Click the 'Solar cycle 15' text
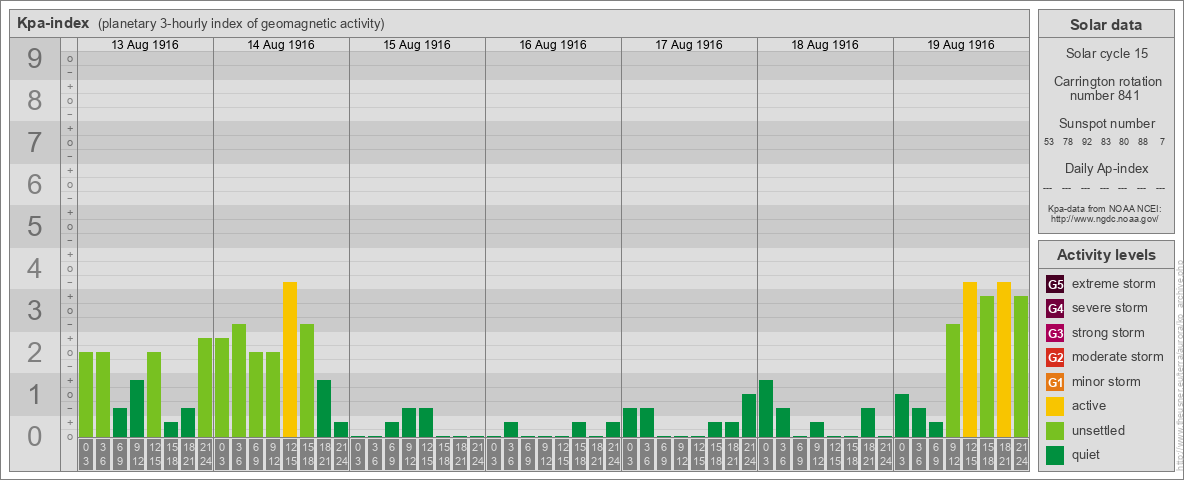Viewport: 1184px width, 480px height. pos(1105,54)
